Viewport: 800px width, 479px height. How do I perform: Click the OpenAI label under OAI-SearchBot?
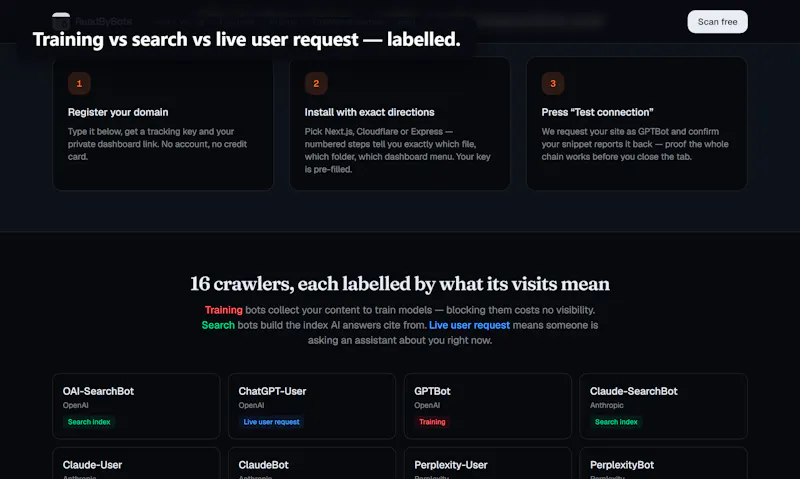click(76, 405)
